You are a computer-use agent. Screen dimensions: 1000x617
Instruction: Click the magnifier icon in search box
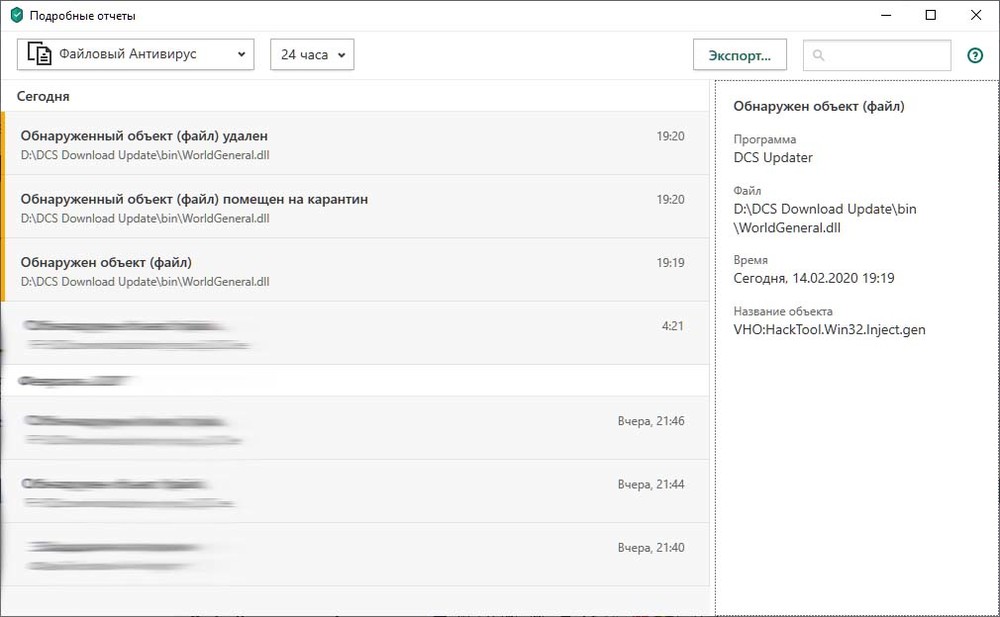click(x=819, y=56)
